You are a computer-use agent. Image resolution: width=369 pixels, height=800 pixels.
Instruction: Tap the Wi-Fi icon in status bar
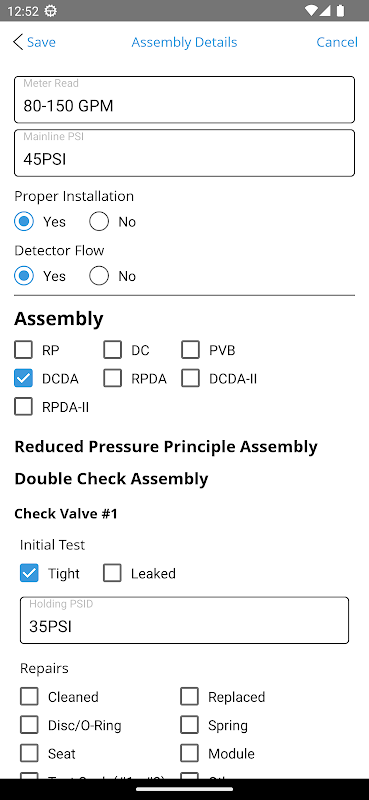[311, 11]
